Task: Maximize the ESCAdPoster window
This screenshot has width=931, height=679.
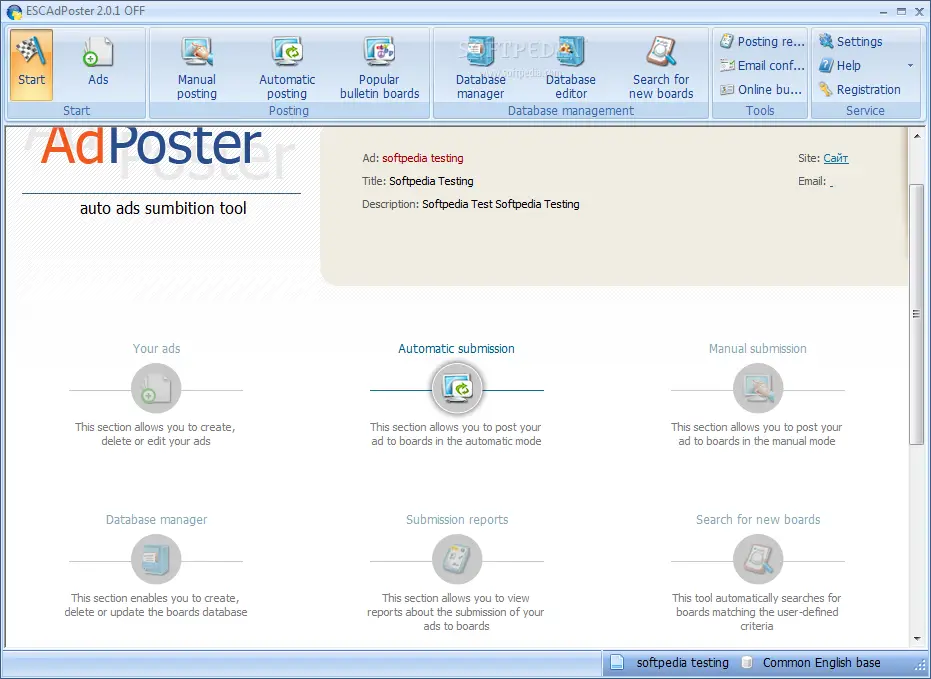Action: click(x=901, y=11)
